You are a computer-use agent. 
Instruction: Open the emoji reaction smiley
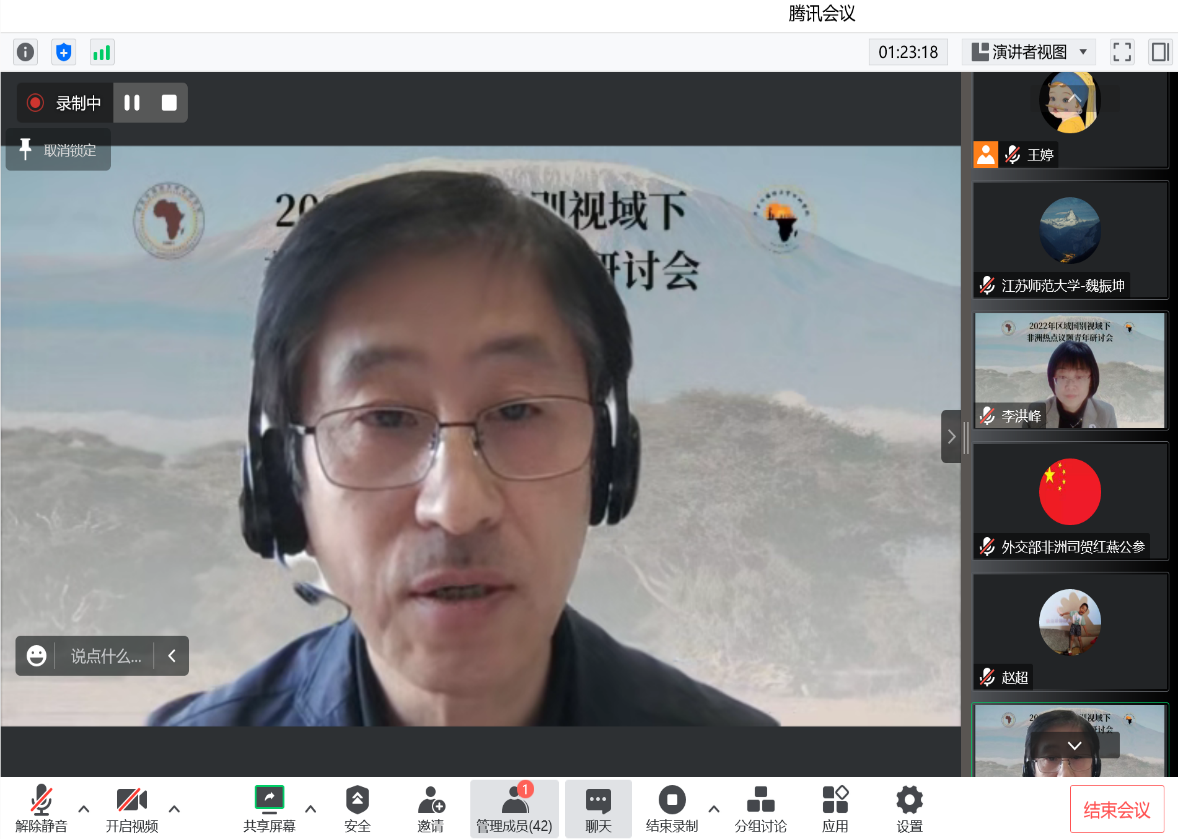coord(37,656)
